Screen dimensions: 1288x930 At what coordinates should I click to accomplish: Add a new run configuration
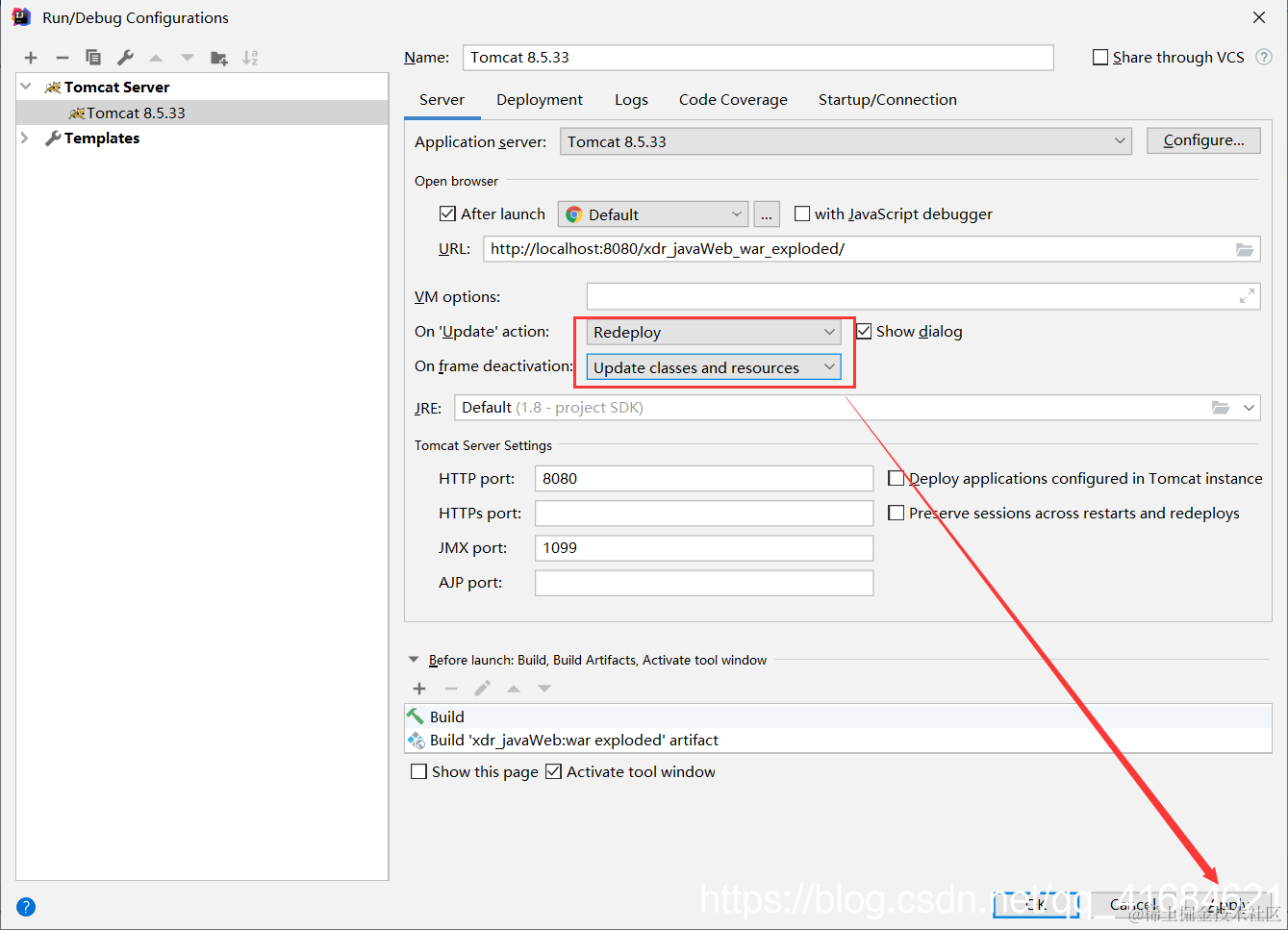pos(31,58)
